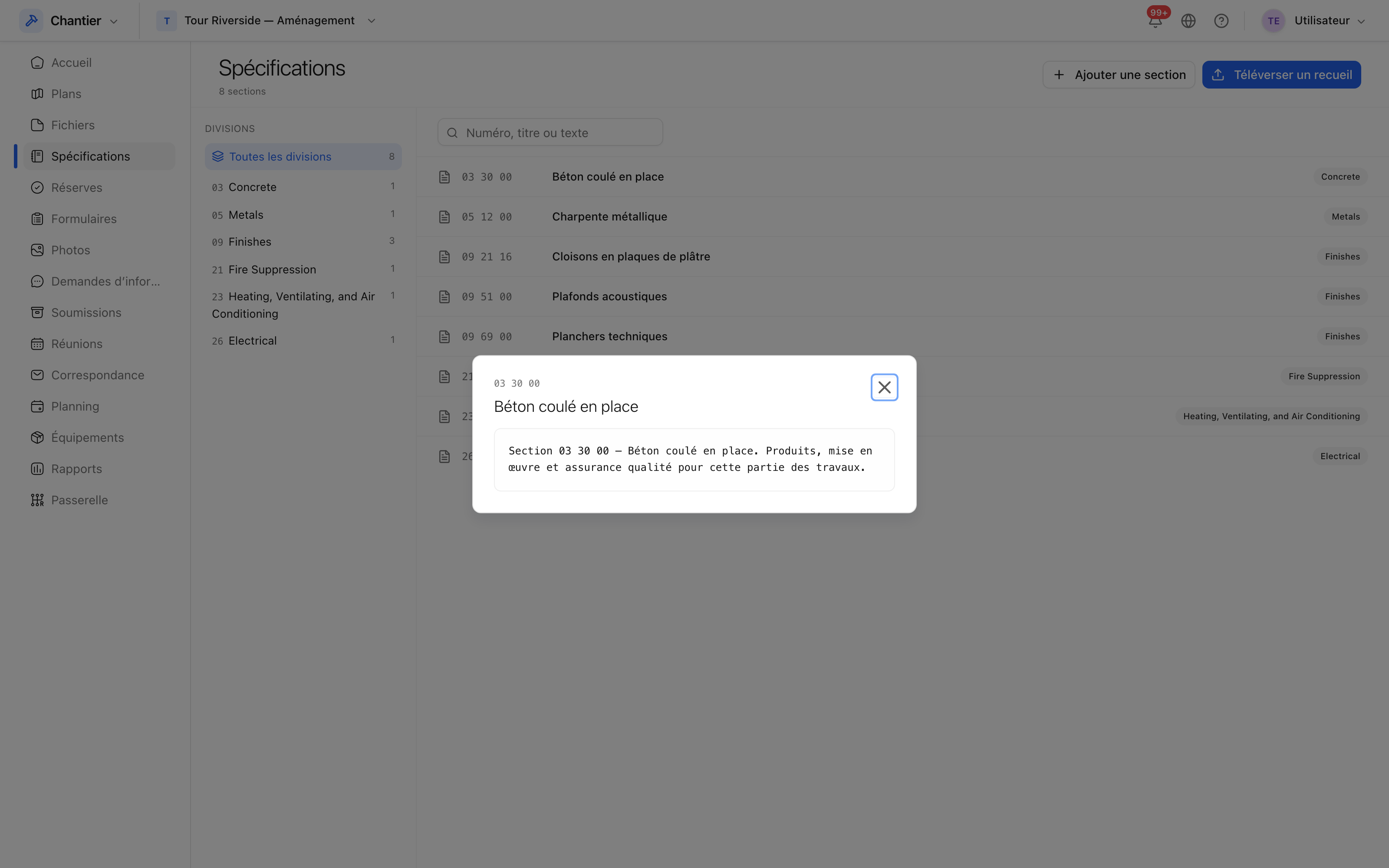Filter by 26 Electrical division

pos(303,340)
